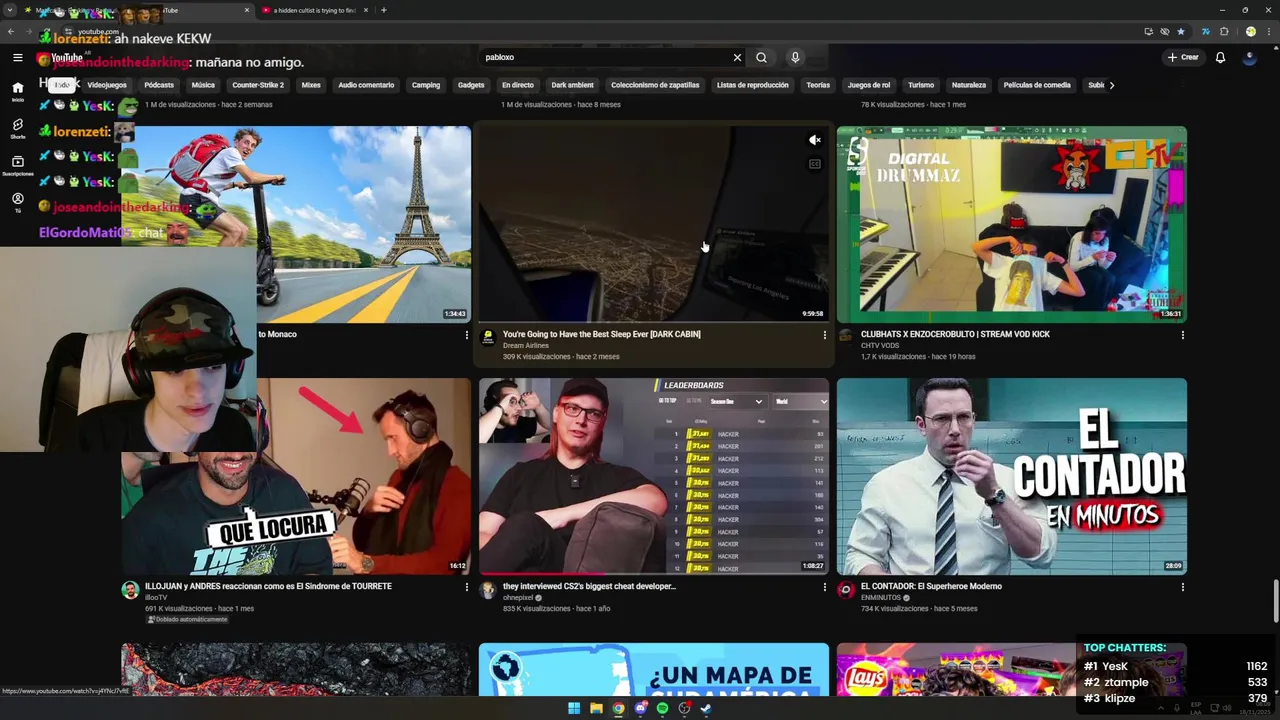Open options menu for CLUBHATS video
Screen dimensions: 1280x720
pyautogui.click(x=1183, y=335)
